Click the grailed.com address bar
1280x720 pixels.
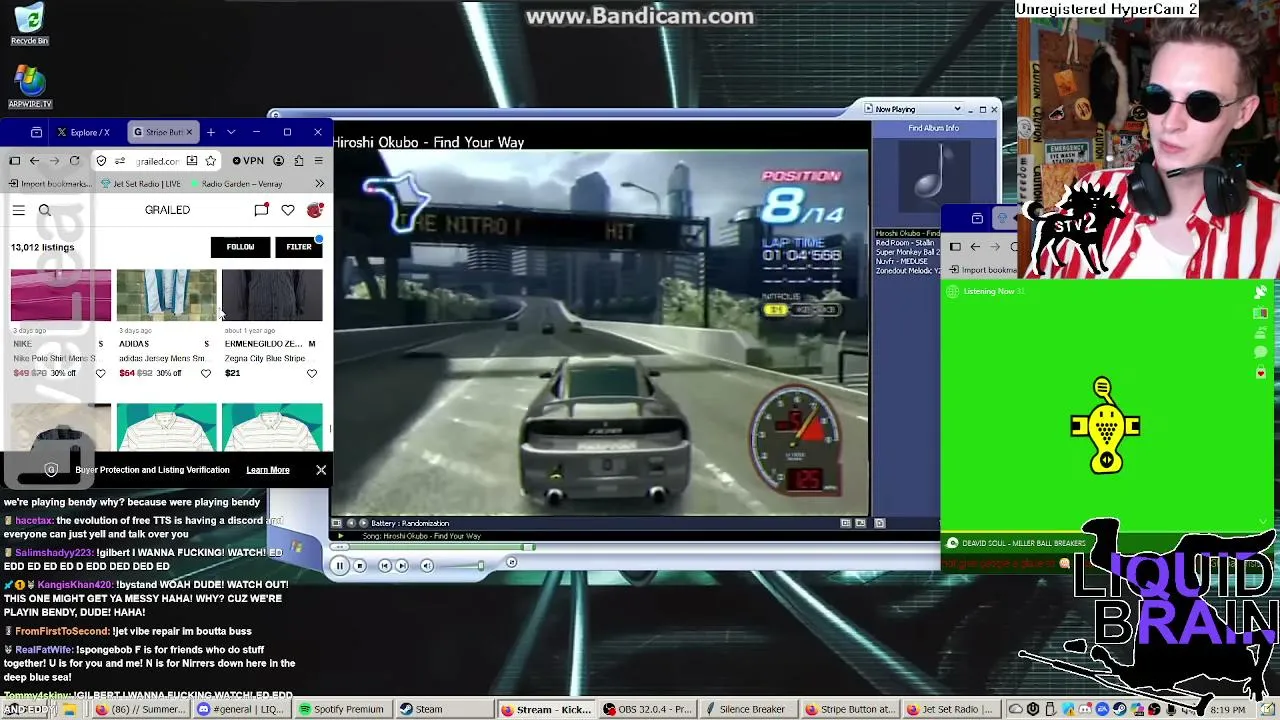tap(158, 161)
